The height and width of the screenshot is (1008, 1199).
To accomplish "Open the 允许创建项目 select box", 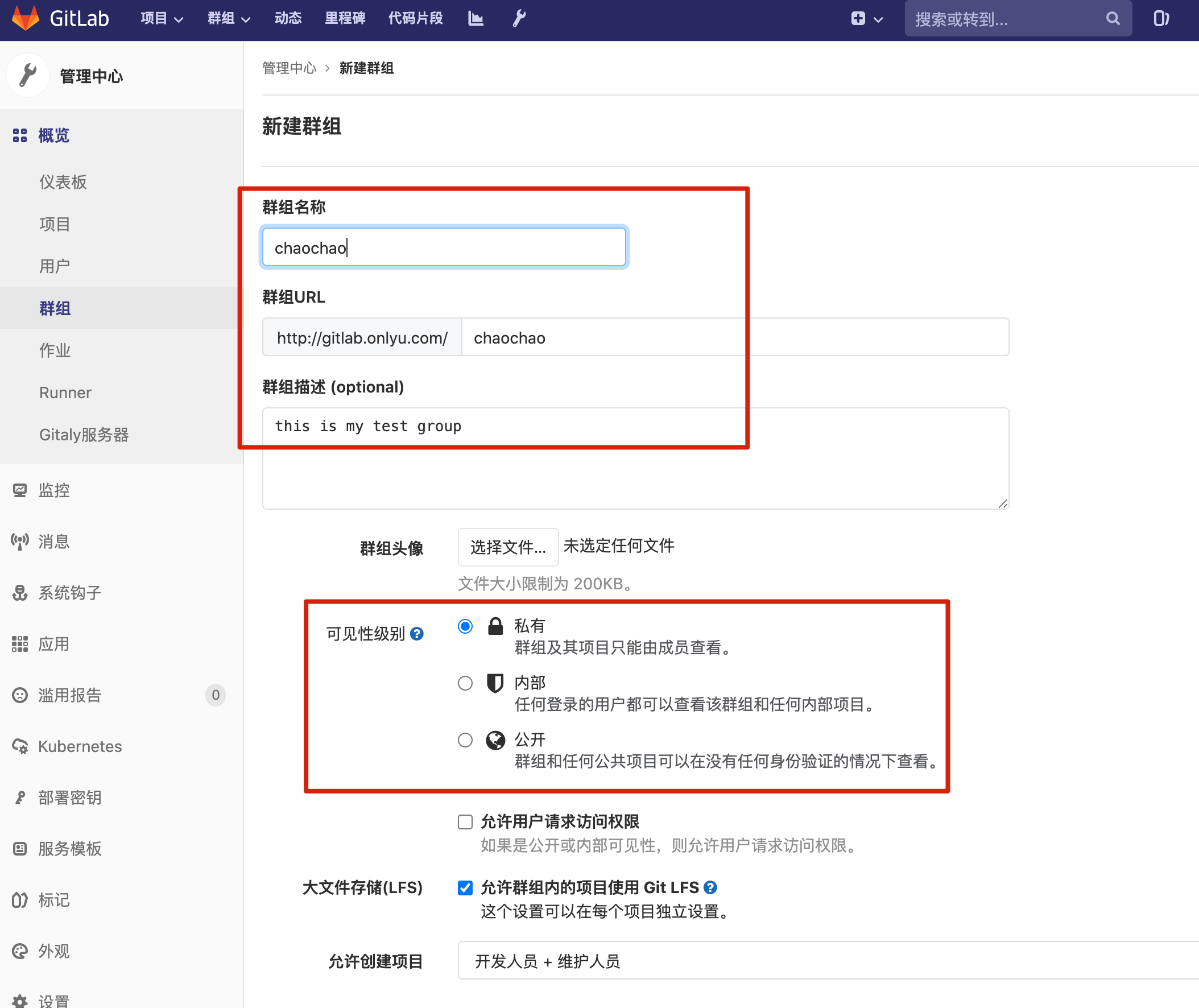I will click(828, 961).
